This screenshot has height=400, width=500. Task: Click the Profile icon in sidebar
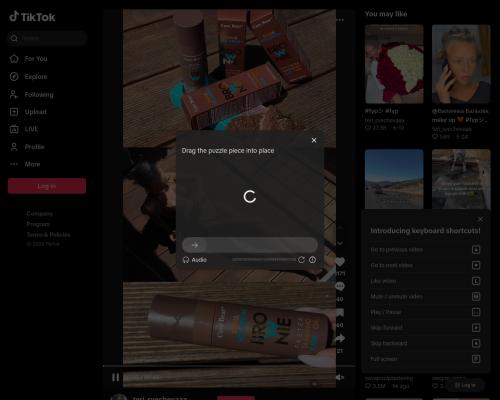(14, 147)
